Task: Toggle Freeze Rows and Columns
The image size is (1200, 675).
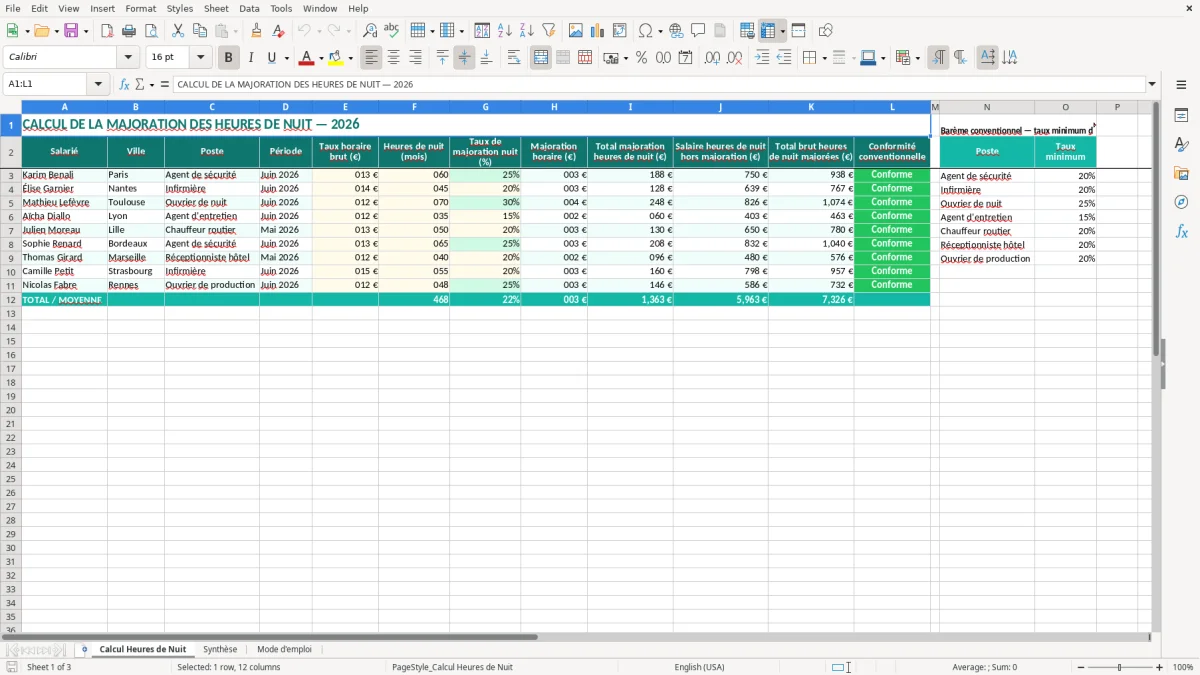Action: pyautogui.click(x=768, y=31)
